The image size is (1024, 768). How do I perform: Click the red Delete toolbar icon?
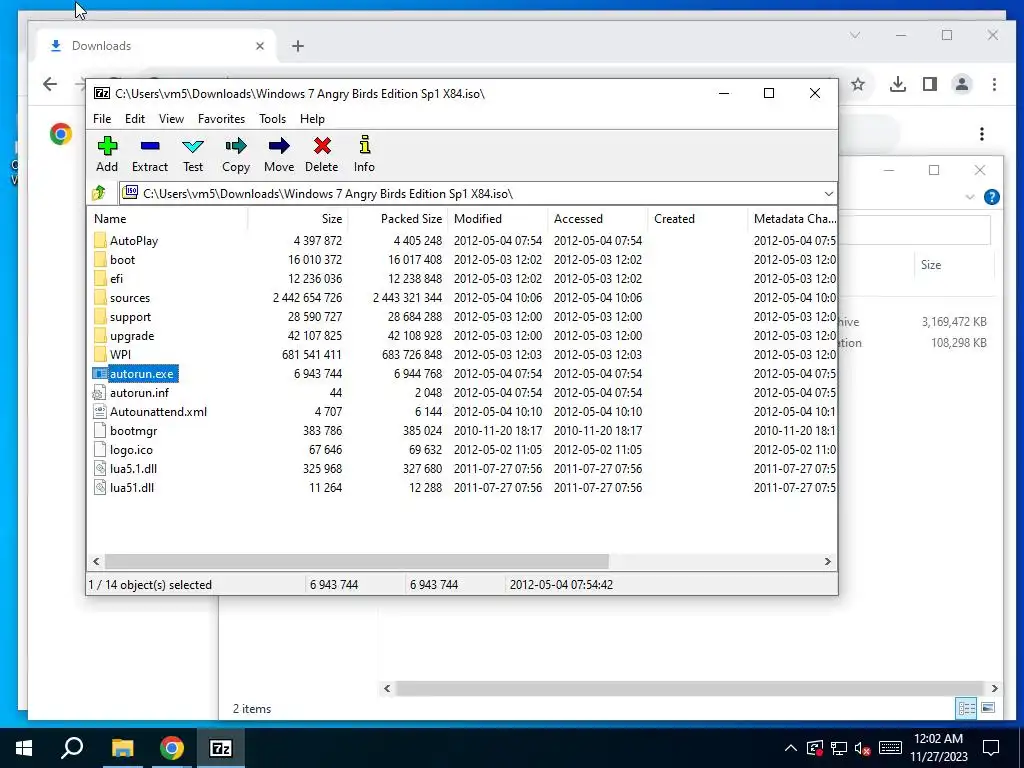pos(321,154)
